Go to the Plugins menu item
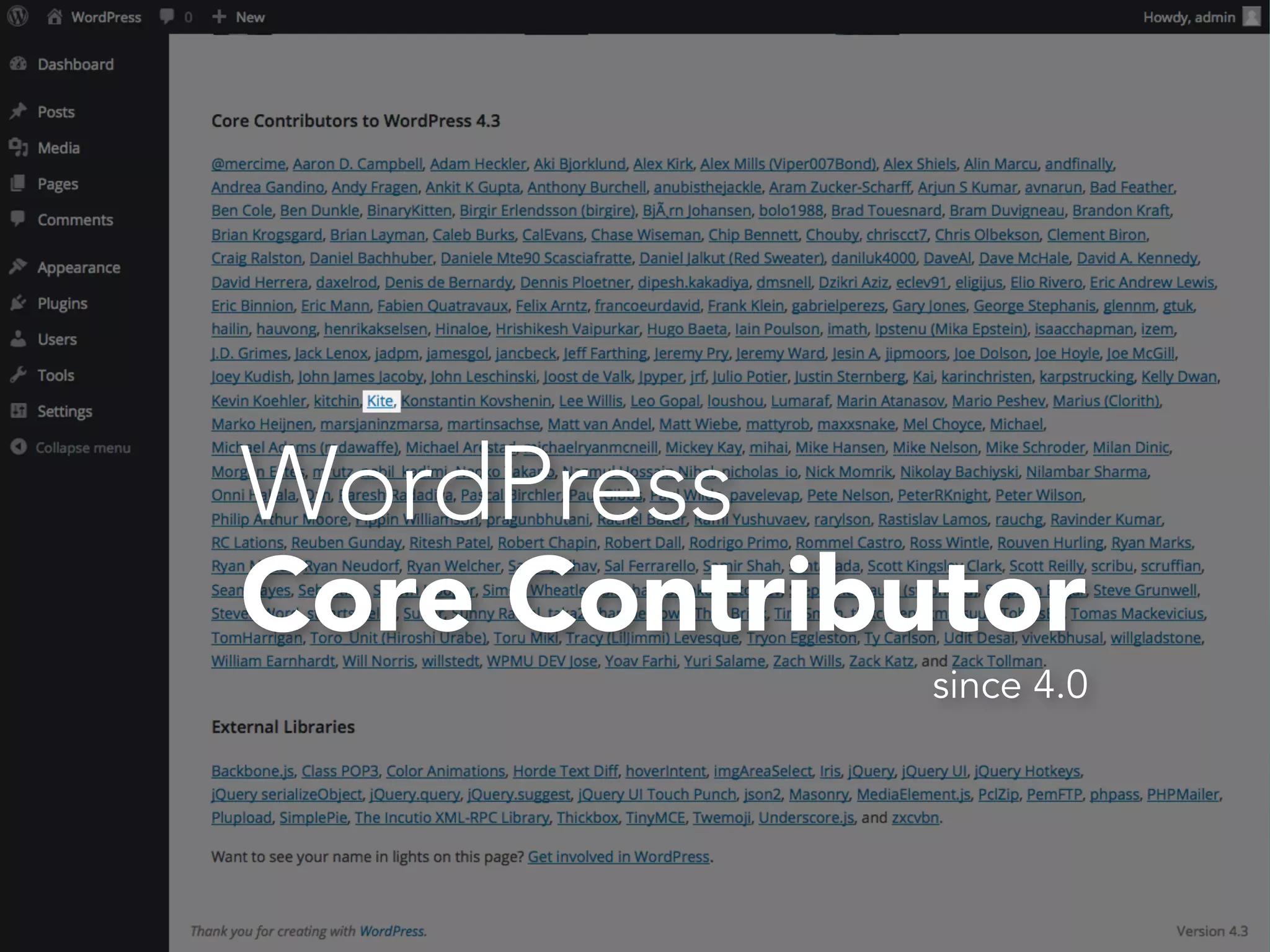1270x952 pixels. tap(62, 304)
